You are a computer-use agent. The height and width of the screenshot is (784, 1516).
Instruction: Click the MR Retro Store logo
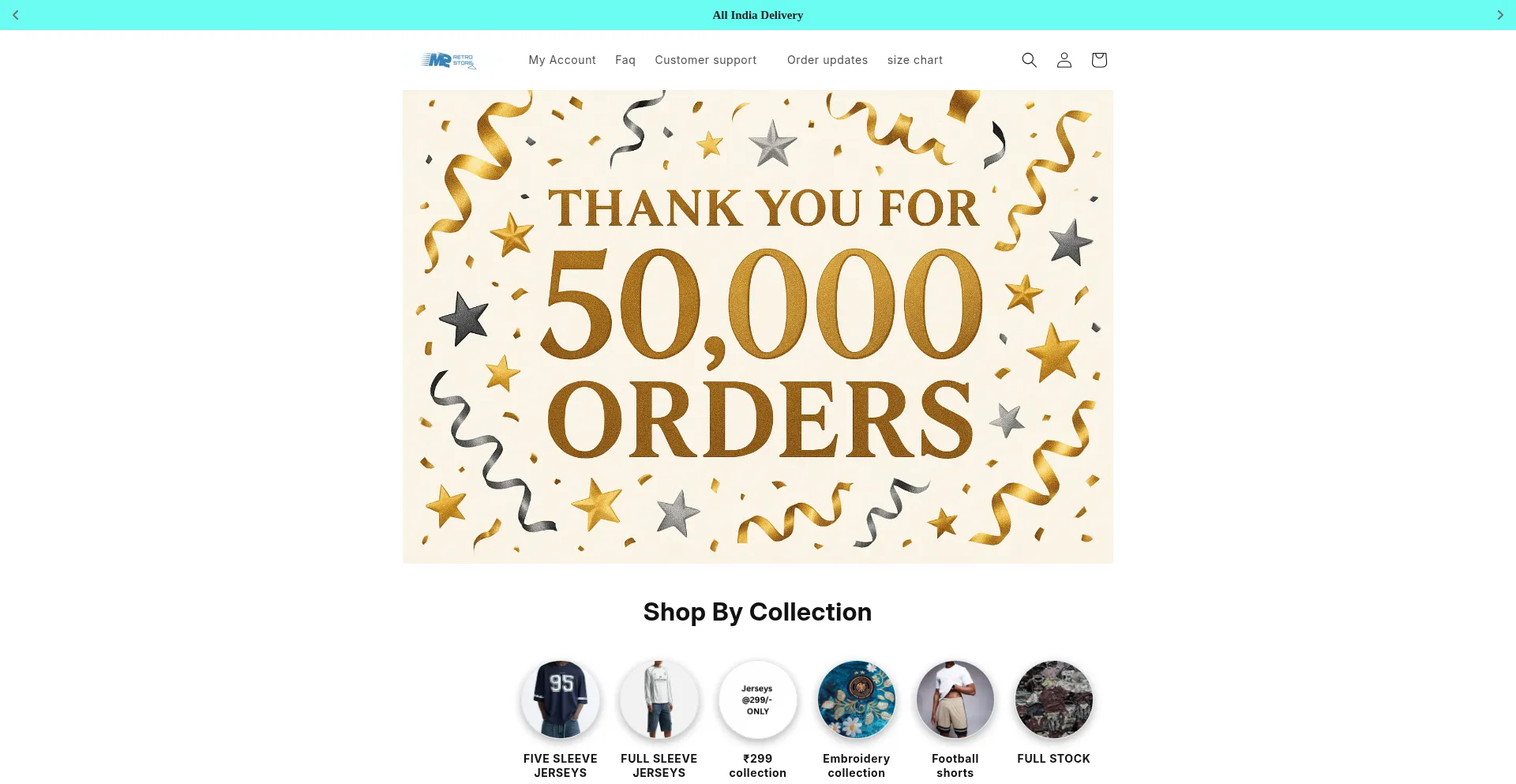click(x=448, y=60)
